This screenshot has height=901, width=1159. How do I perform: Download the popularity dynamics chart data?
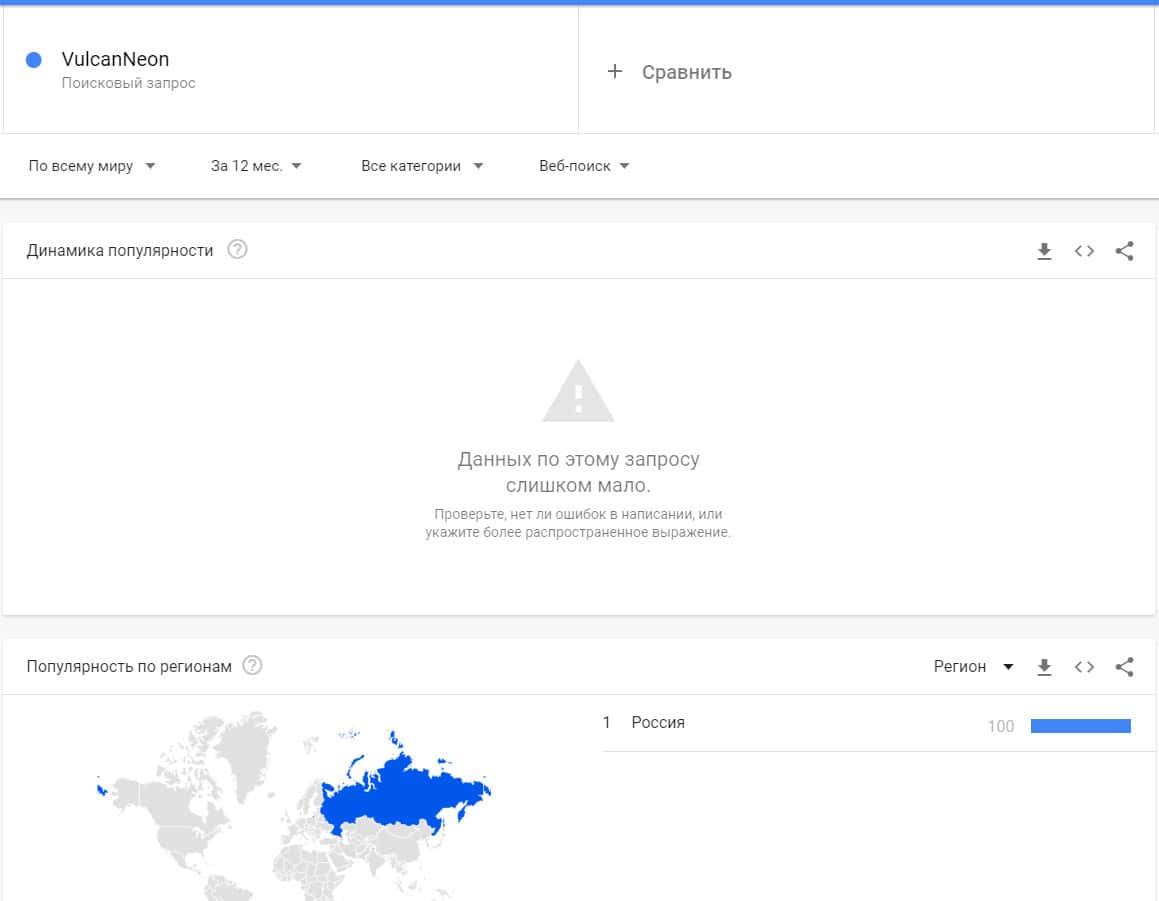pos(1044,251)
